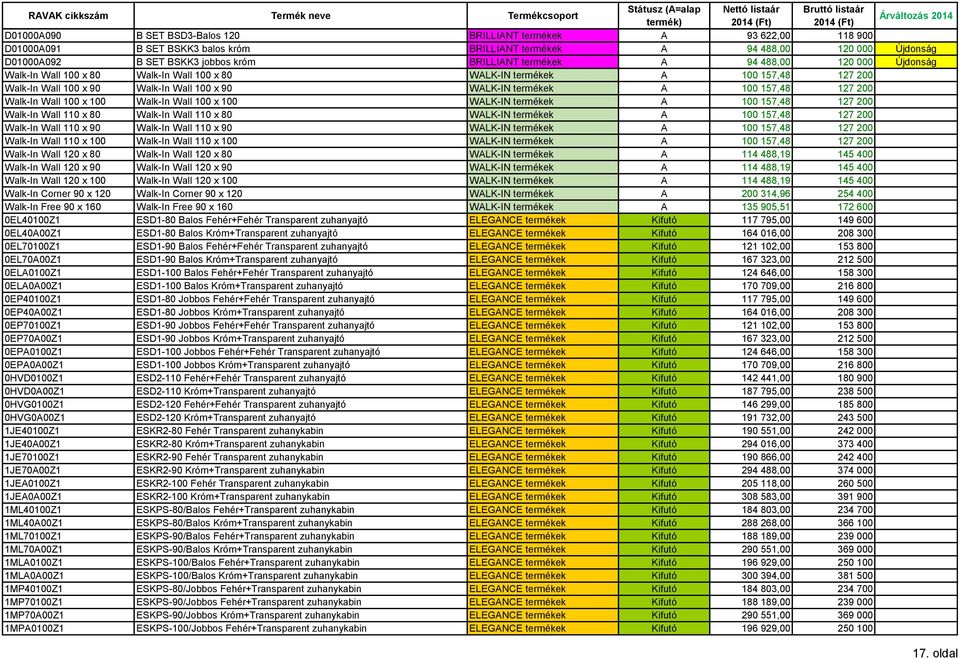Select 'ESD1-80 Balos Fehér+Fehér Transparent zuhanyajtó'
The image size is (960, 658).
coord(252,220)
